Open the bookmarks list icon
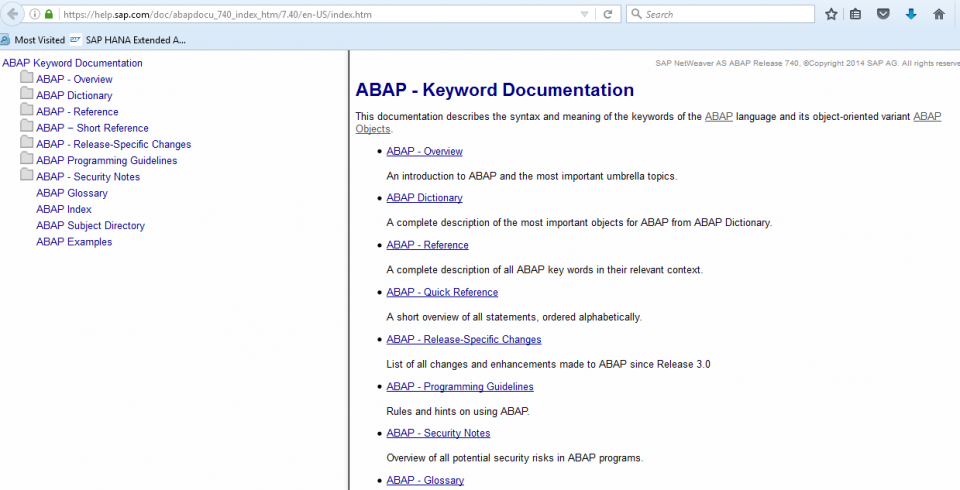 coord(856,14)
